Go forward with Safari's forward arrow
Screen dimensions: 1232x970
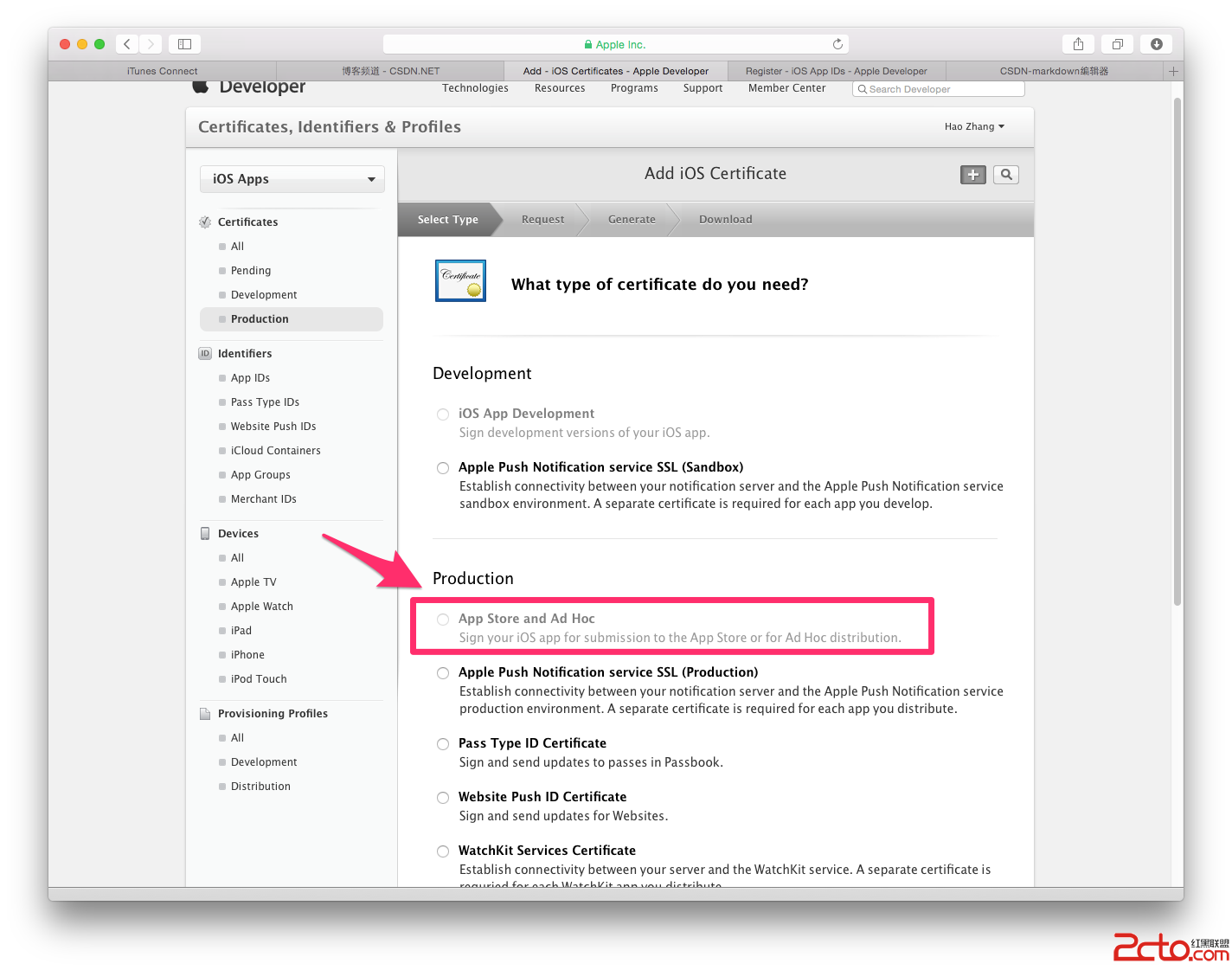pyautogui.click(x=151, y=44)
